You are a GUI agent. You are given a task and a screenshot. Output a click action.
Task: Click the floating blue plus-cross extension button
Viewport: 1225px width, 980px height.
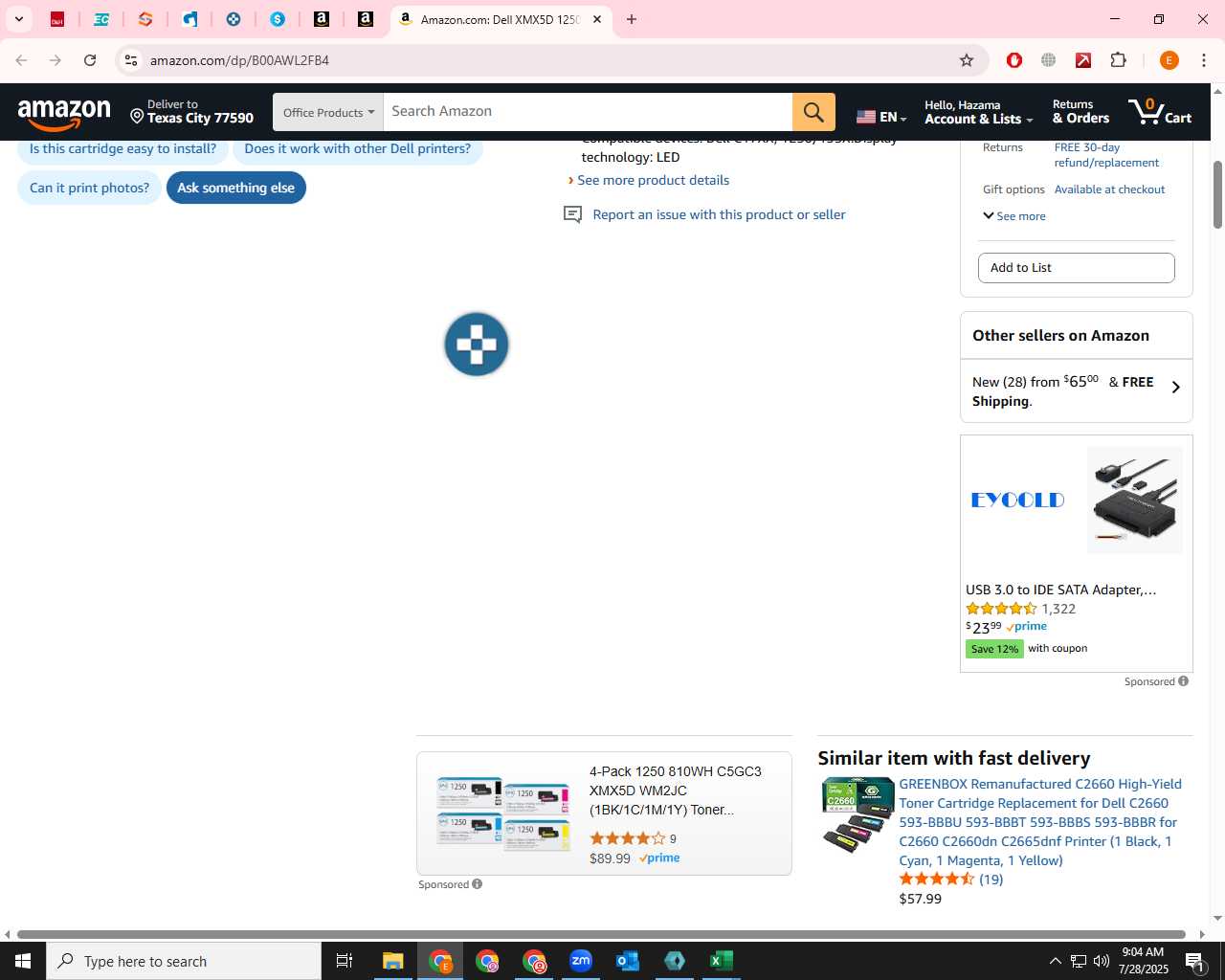click(x=477, y=345)
